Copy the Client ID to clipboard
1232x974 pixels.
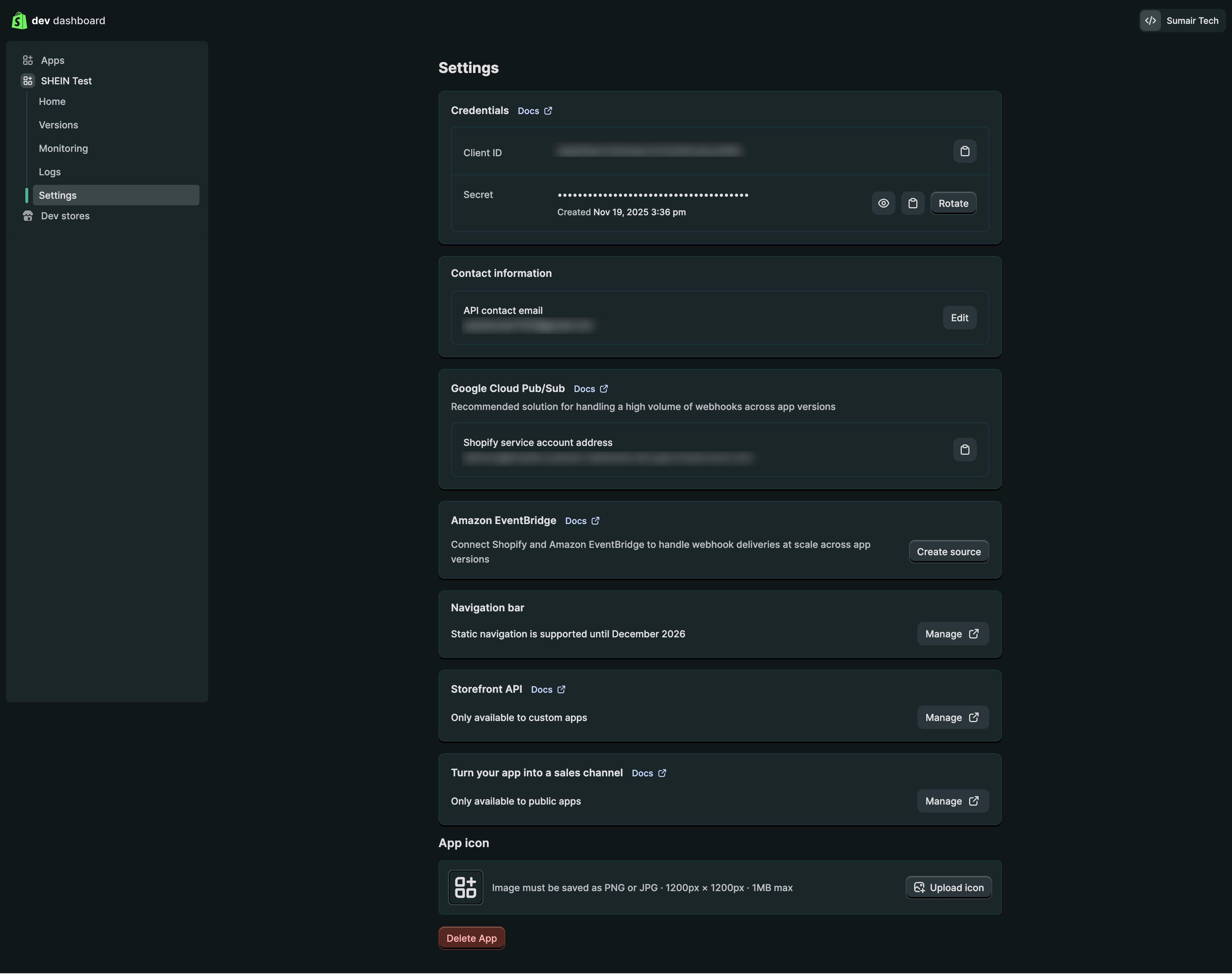click(965, 151)
